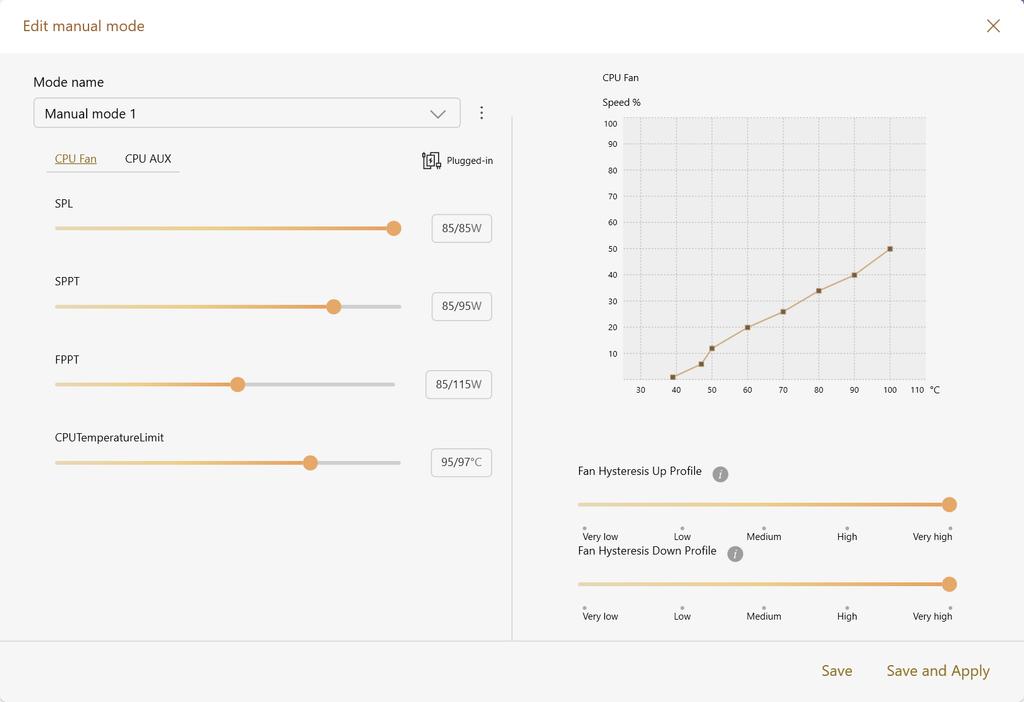Screen dimensions: 1024x702
Task: Switch to the CPU AUX tab
Action: pyautogui.click(x=148, y=159)
